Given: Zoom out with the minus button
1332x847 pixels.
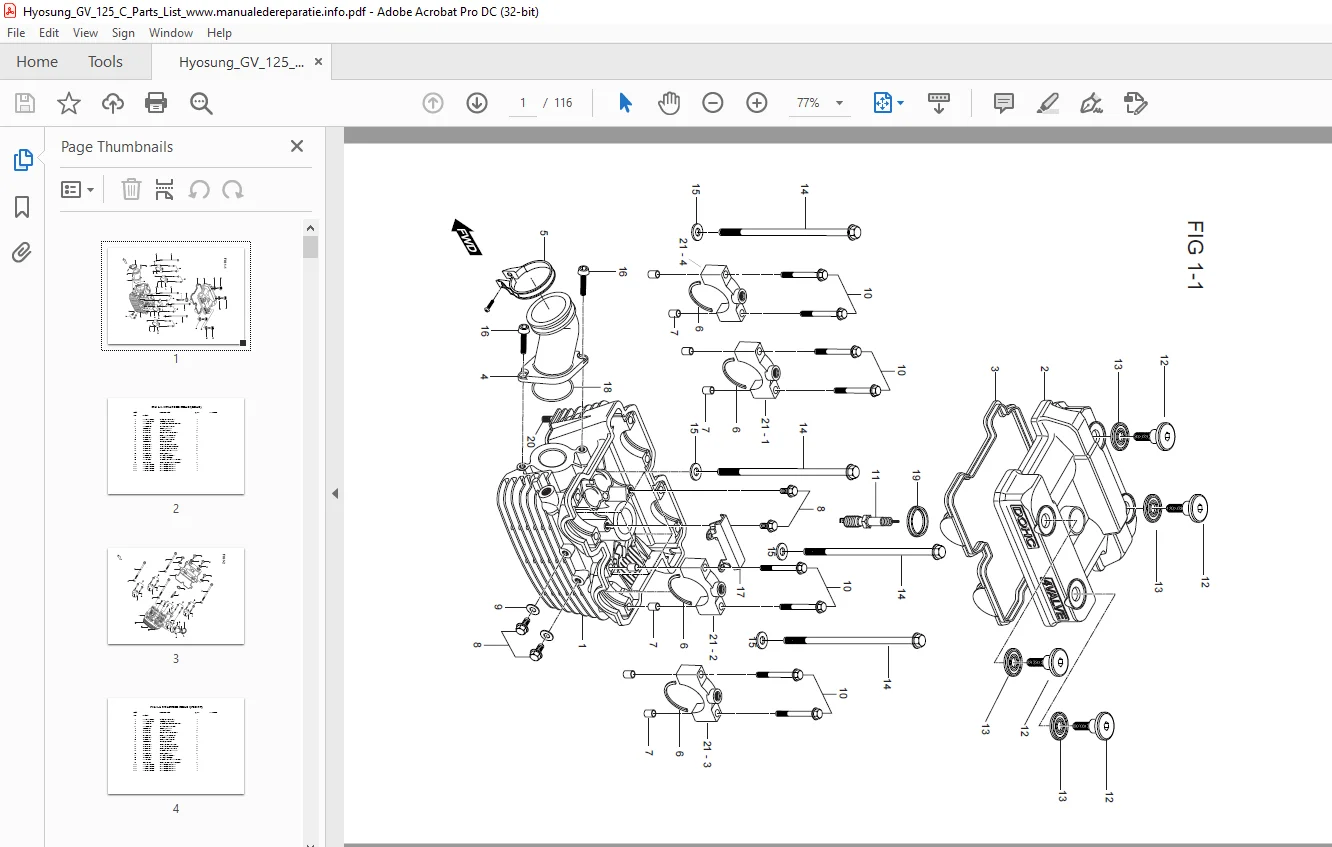Looking at the screenshot, I should point(713,103).
